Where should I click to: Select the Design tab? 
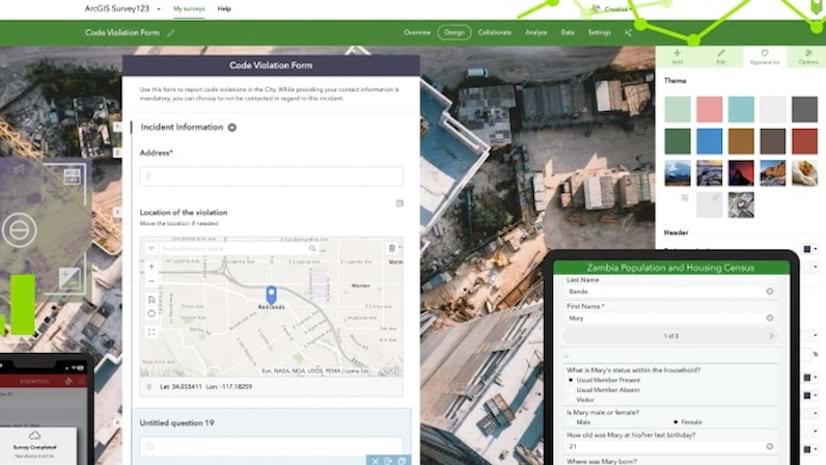click(454, 33)
